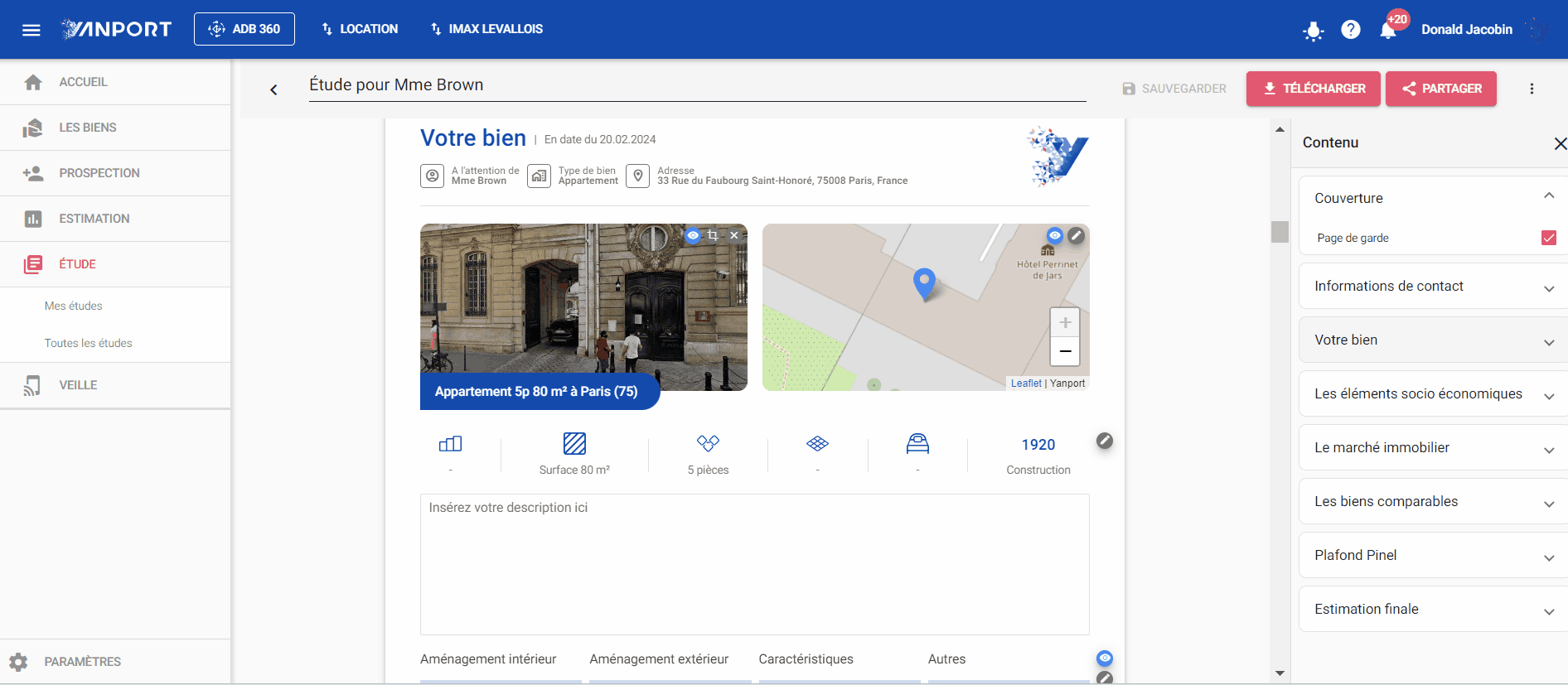
Task: Remove the property photo with X icon
Action: 733,235
